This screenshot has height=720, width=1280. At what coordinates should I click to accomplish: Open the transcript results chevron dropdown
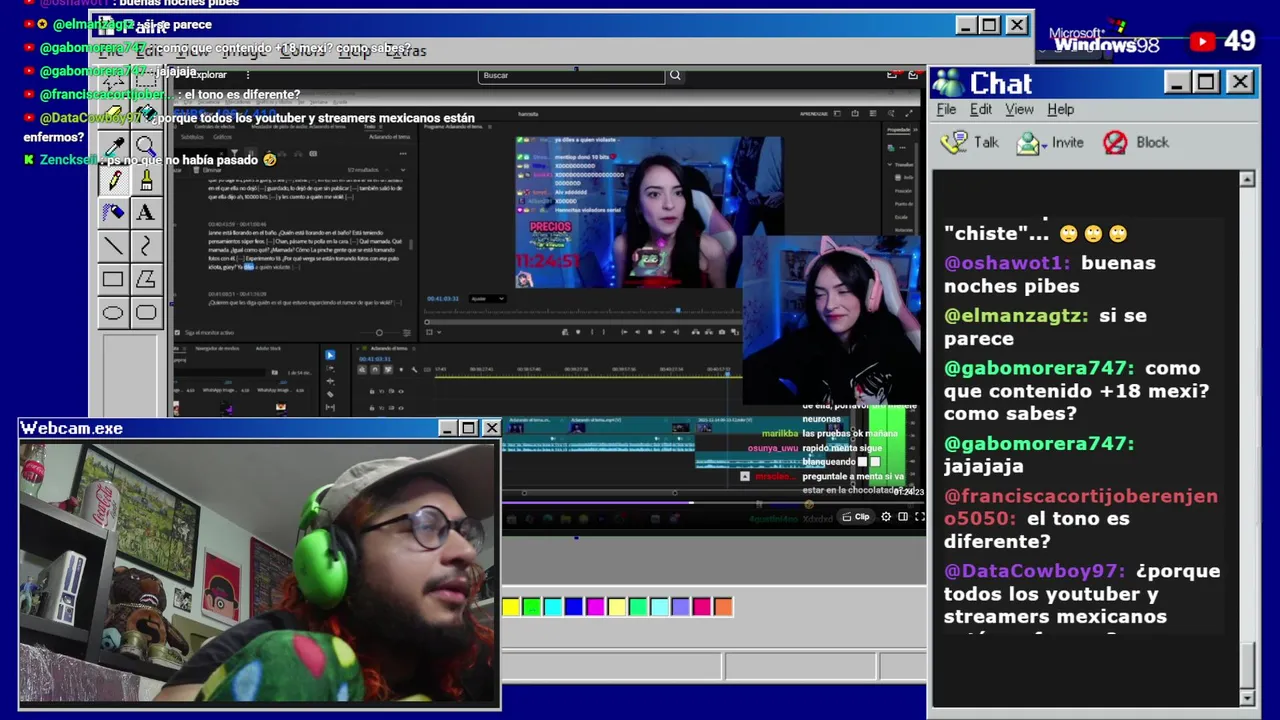point(401,170)
